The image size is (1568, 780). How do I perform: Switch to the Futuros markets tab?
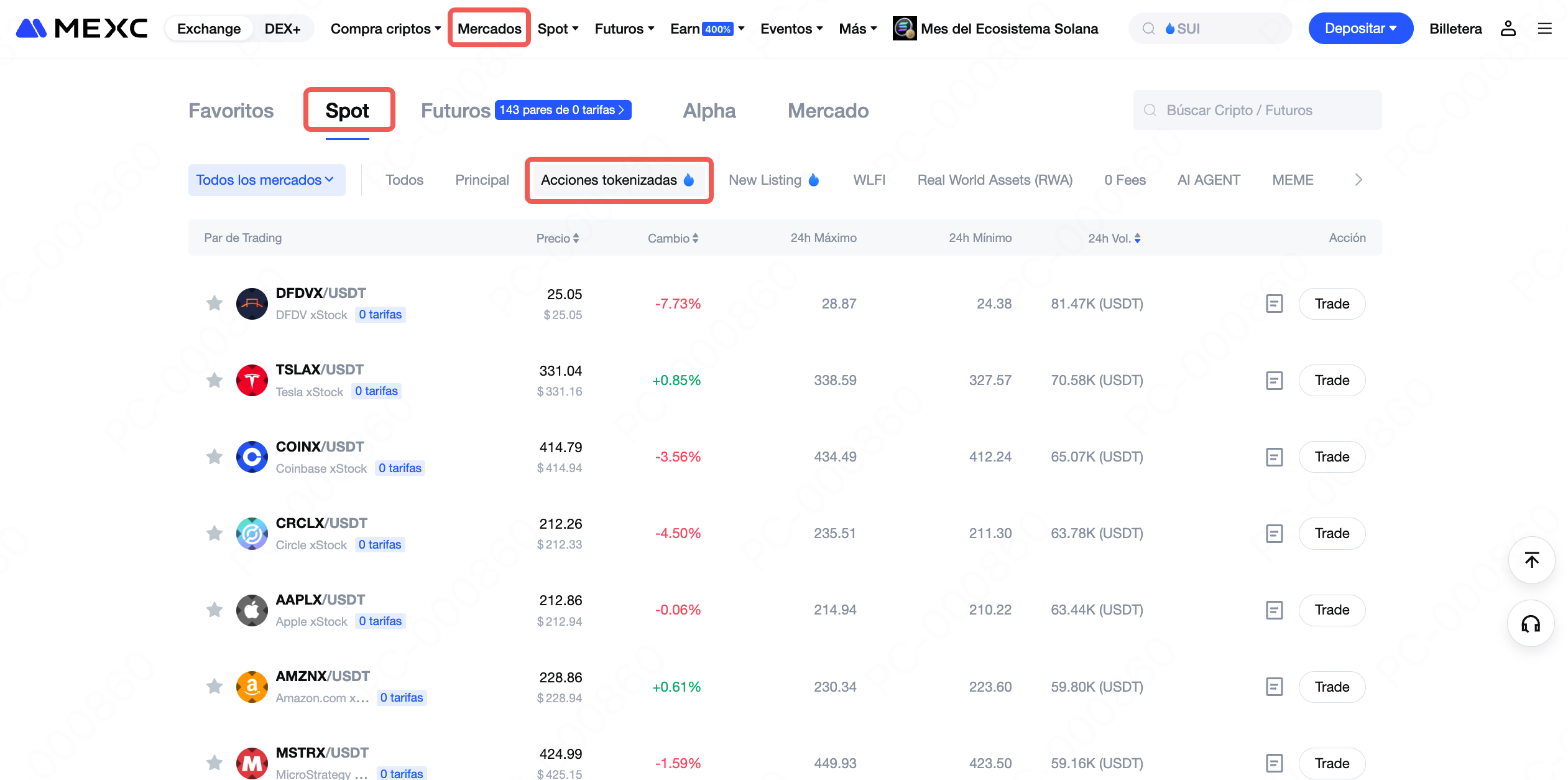click(x=456, y=111)
